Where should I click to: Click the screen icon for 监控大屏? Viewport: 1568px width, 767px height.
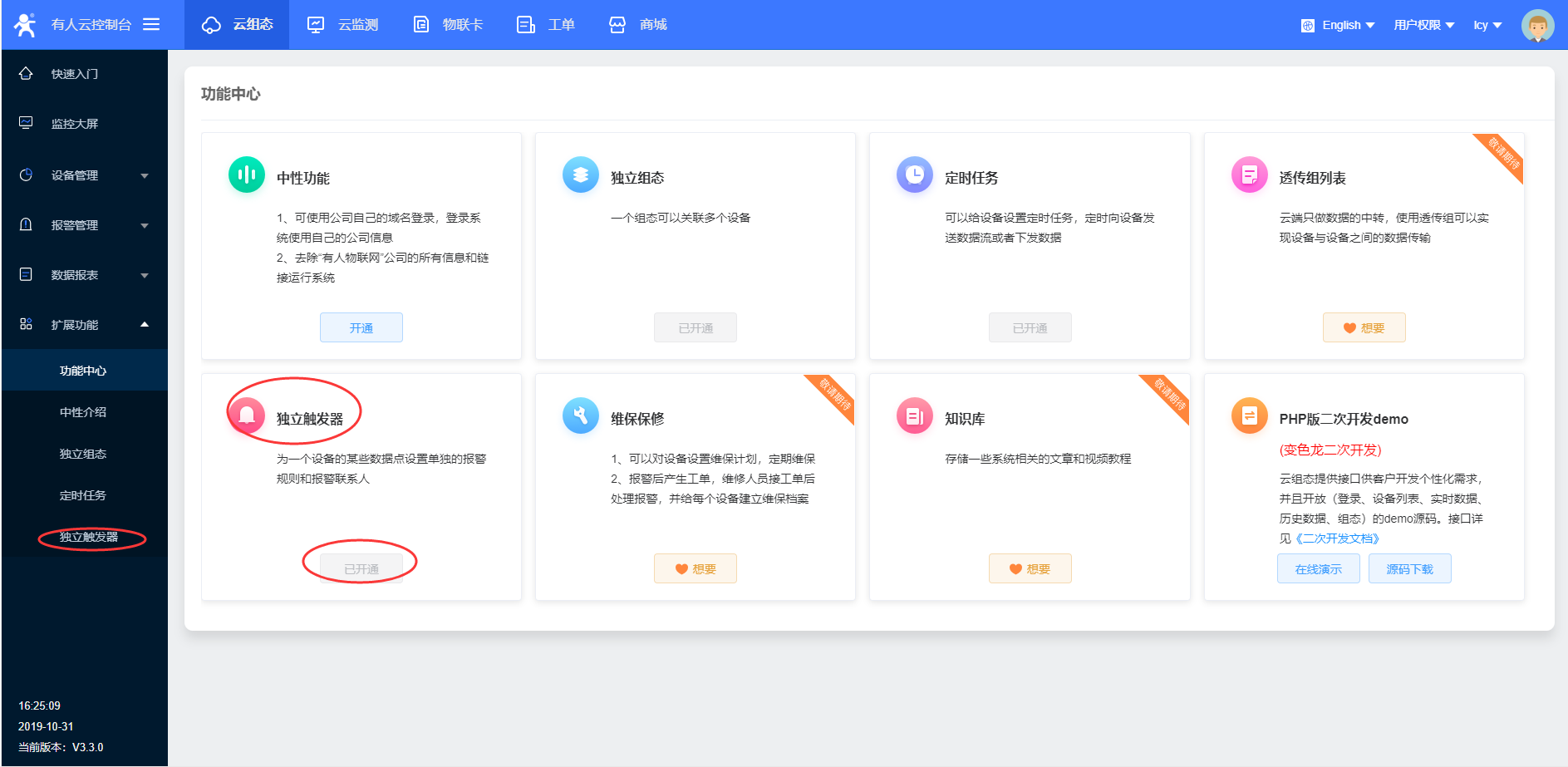(26, 123)
